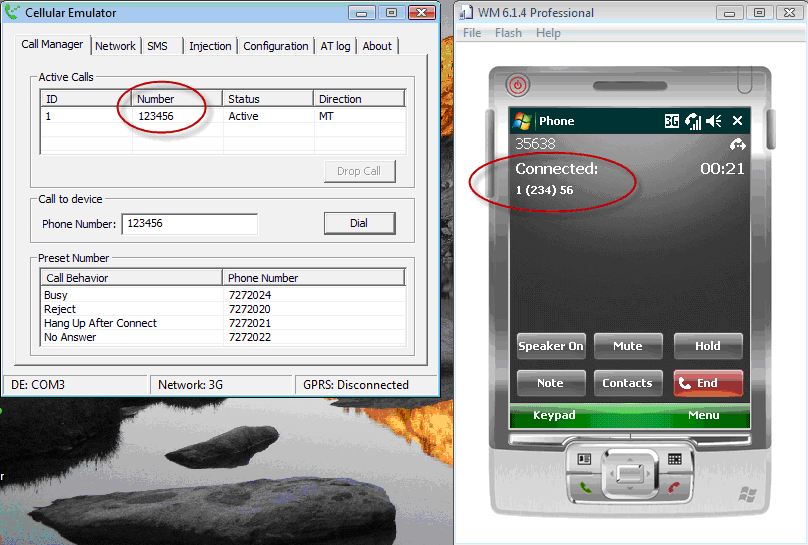808x545 pixels.
Task: Open the Help menu in WM emulator
Action: pos(548,33)
